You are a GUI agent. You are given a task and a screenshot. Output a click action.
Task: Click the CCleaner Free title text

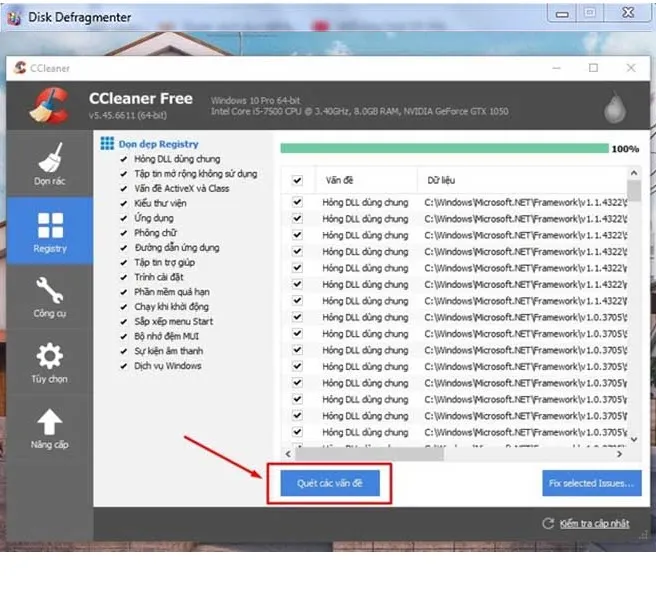coord(141,99)
